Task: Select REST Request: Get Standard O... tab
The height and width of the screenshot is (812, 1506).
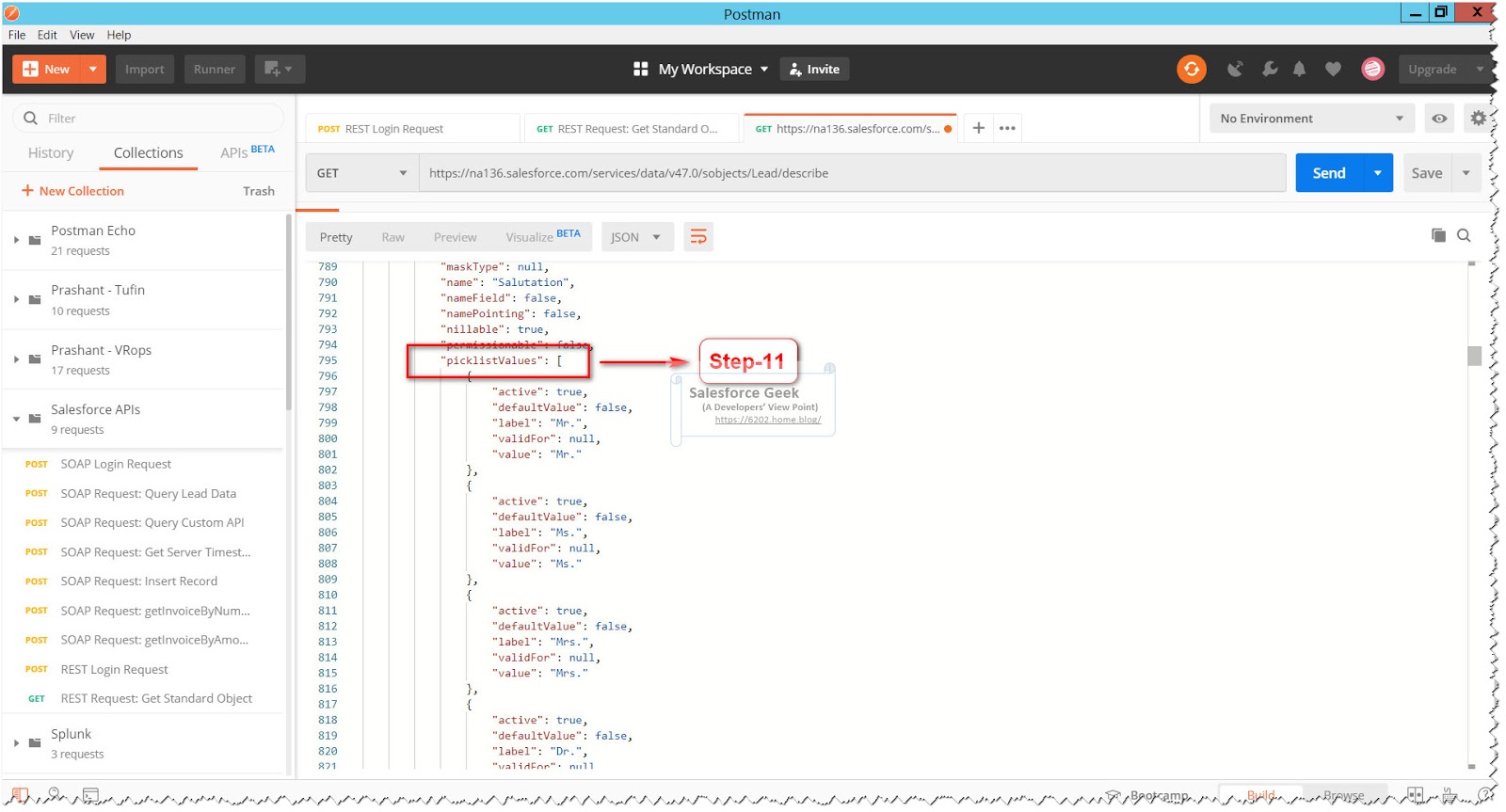Action: [631, 128]
